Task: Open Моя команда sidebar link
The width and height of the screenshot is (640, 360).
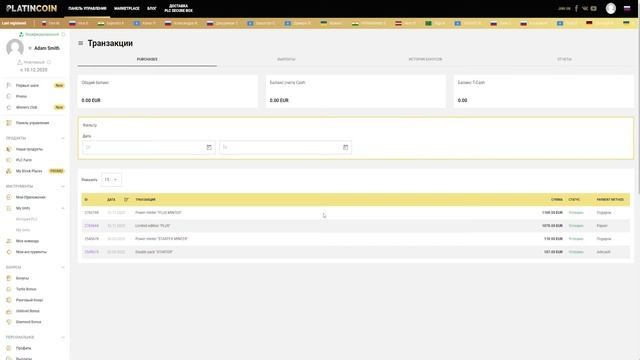Action: (x=27, y=241)
